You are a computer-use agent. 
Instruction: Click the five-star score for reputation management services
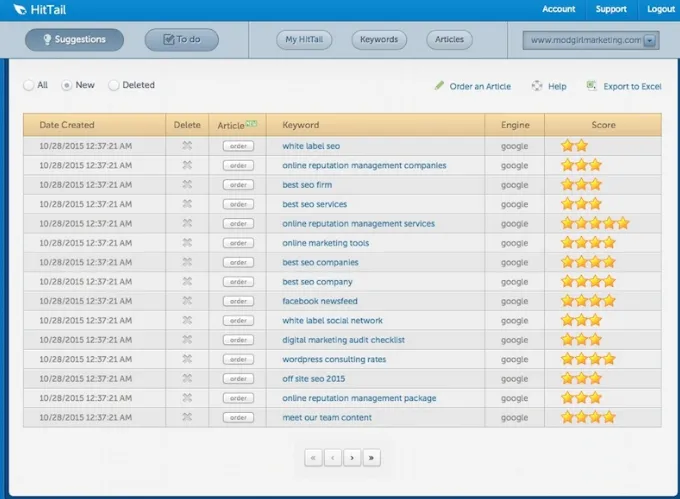click(595, 223)
